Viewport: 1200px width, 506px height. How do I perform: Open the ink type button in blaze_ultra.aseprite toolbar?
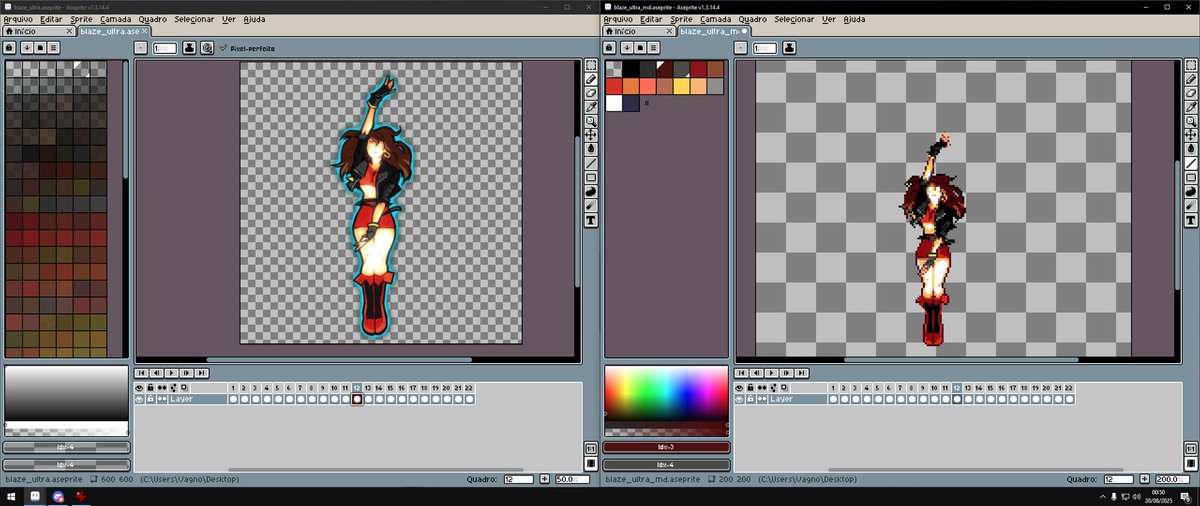point(189,47)
